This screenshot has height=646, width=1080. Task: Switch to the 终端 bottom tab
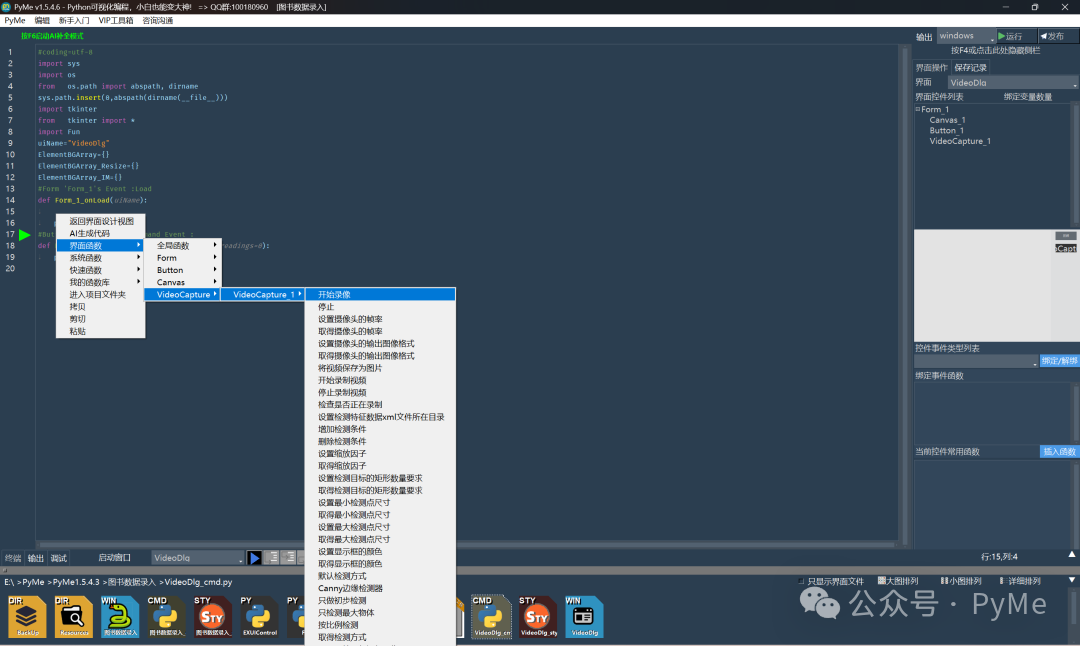pos(12,558)
